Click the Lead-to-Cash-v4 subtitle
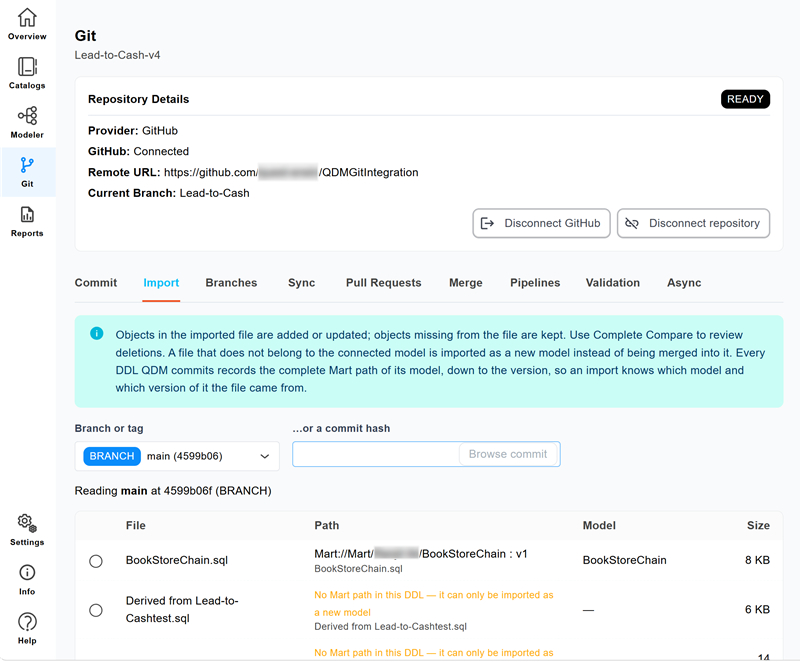 pos(117,55)
